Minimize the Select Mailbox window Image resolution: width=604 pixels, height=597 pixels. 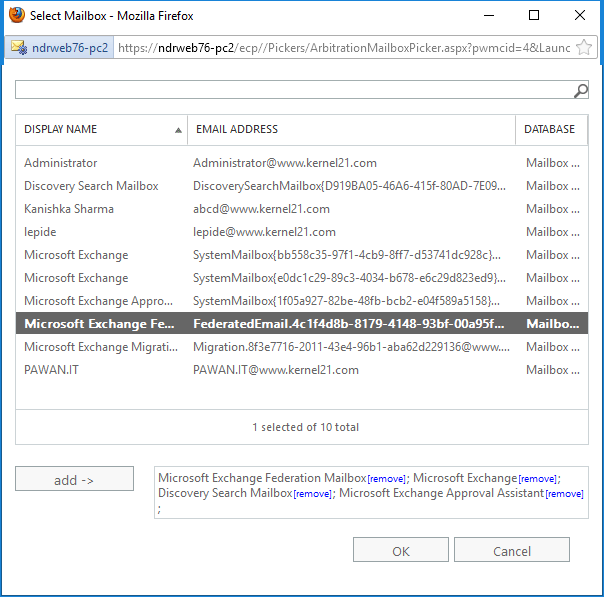[x=489, y=15]
